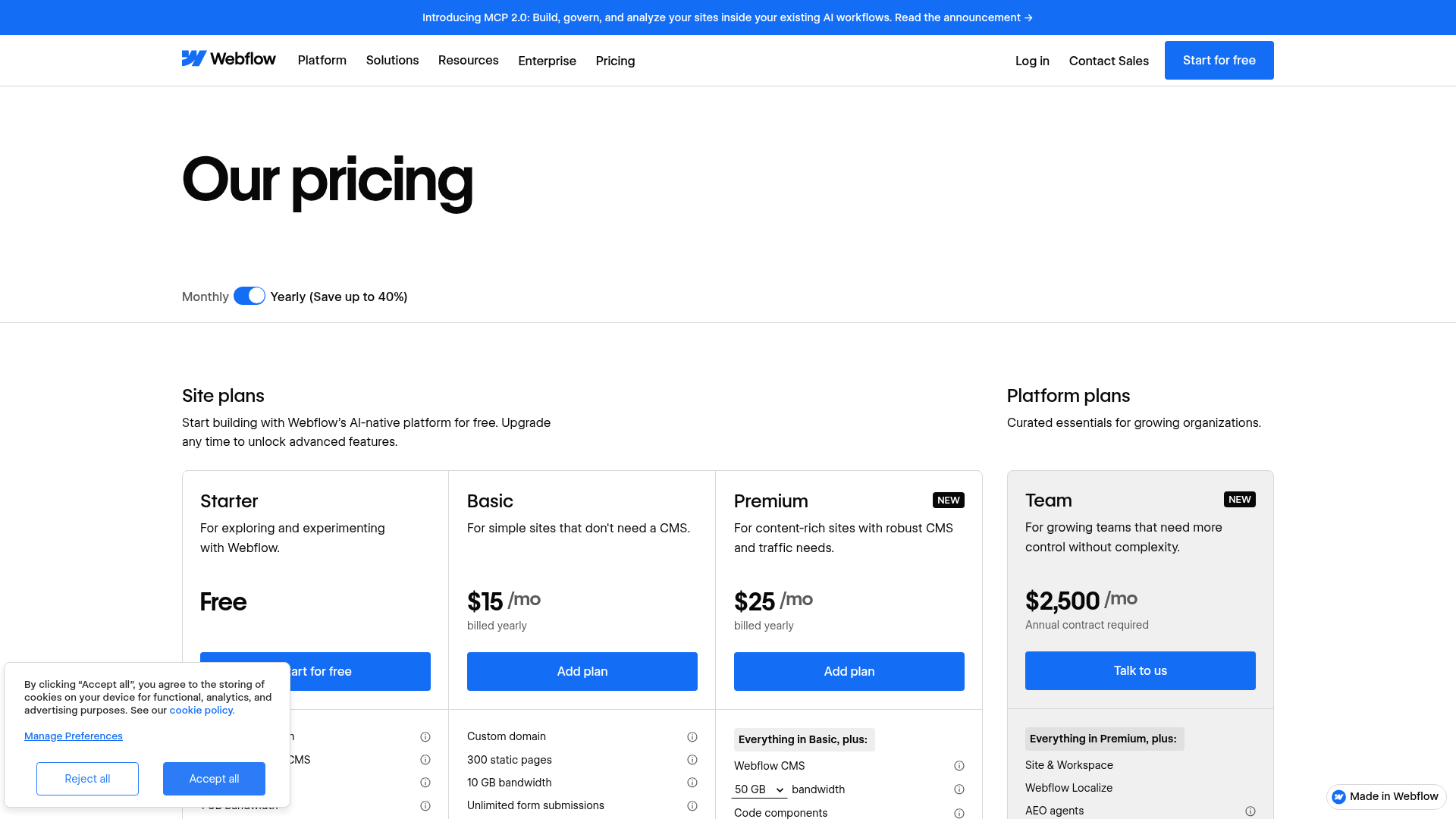
Task: Open info icon next to Custom domain
Action: point(692,737)
